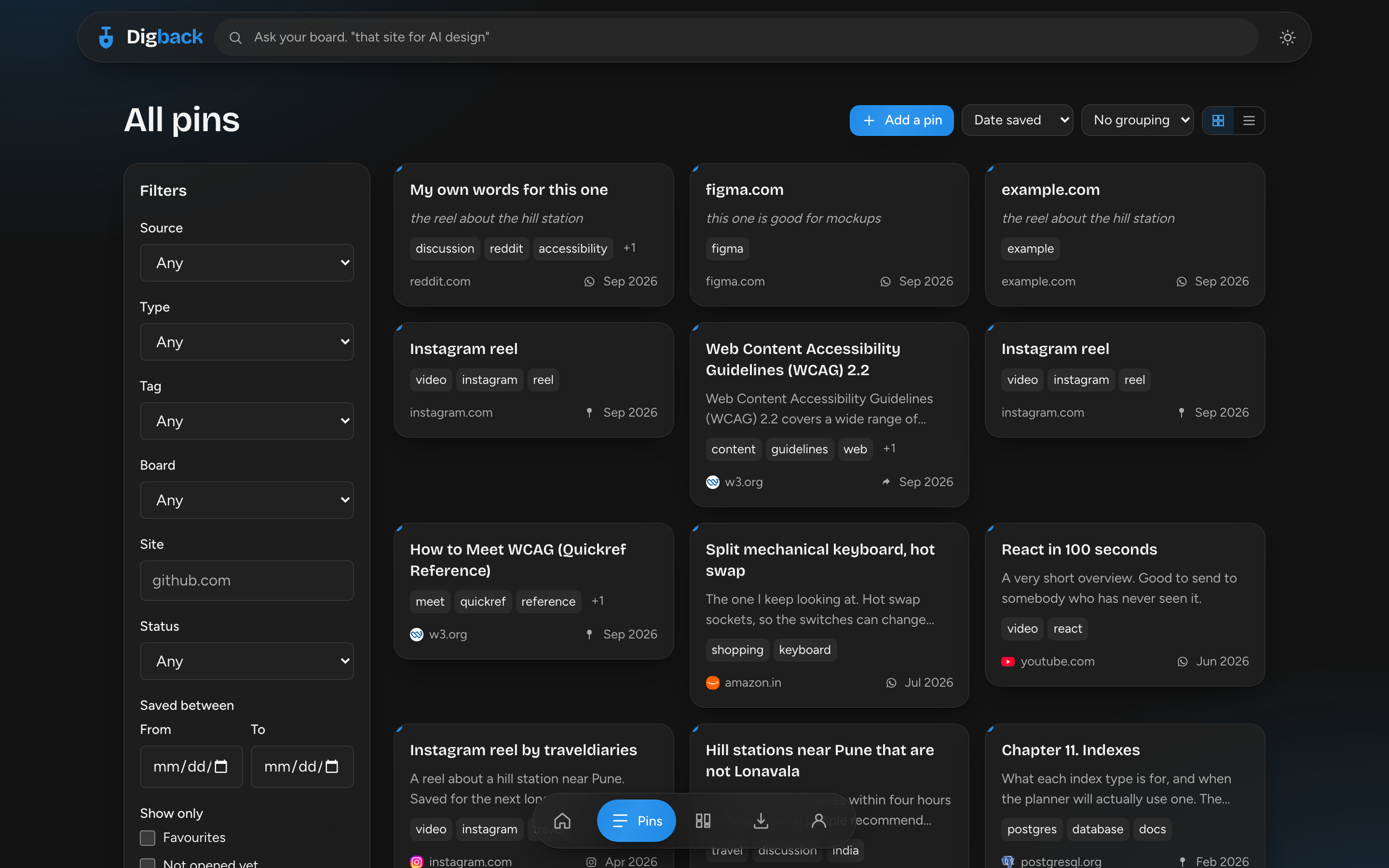Image resolution: width=1389 pixels, height=868 pixels.
Task: Click the w3.org favicon on Quickref pin
Action: (x=417, y=634)
